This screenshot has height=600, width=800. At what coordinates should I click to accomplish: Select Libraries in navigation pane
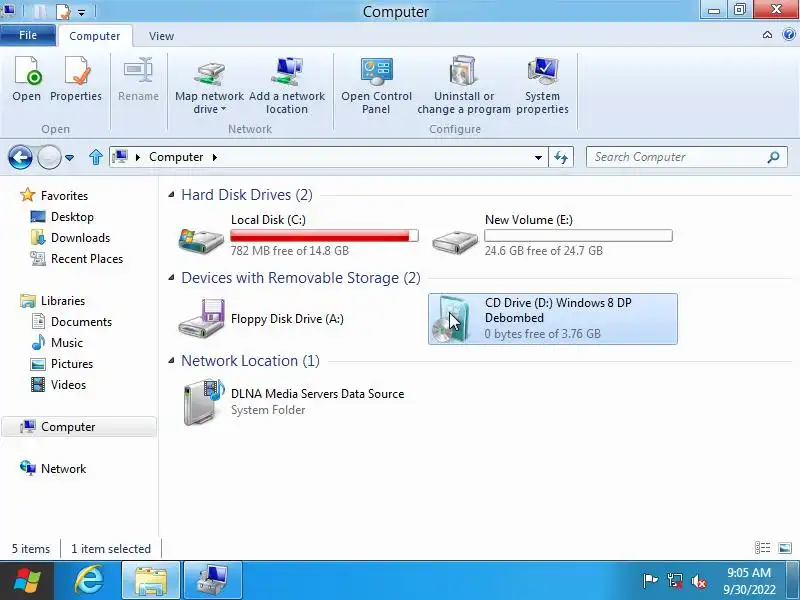[x=62, y=301]
